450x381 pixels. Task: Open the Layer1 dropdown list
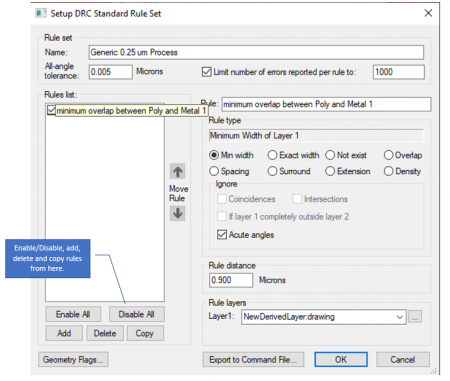(x=400, y=317)
